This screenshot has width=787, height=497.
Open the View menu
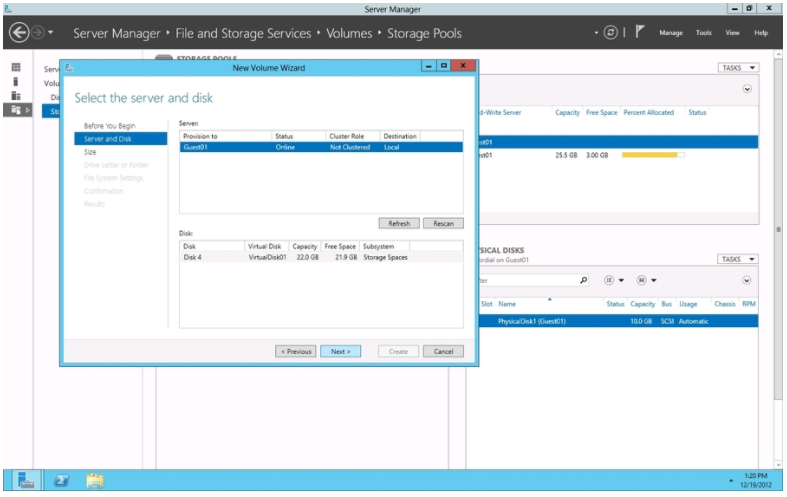tap(732, 33)
